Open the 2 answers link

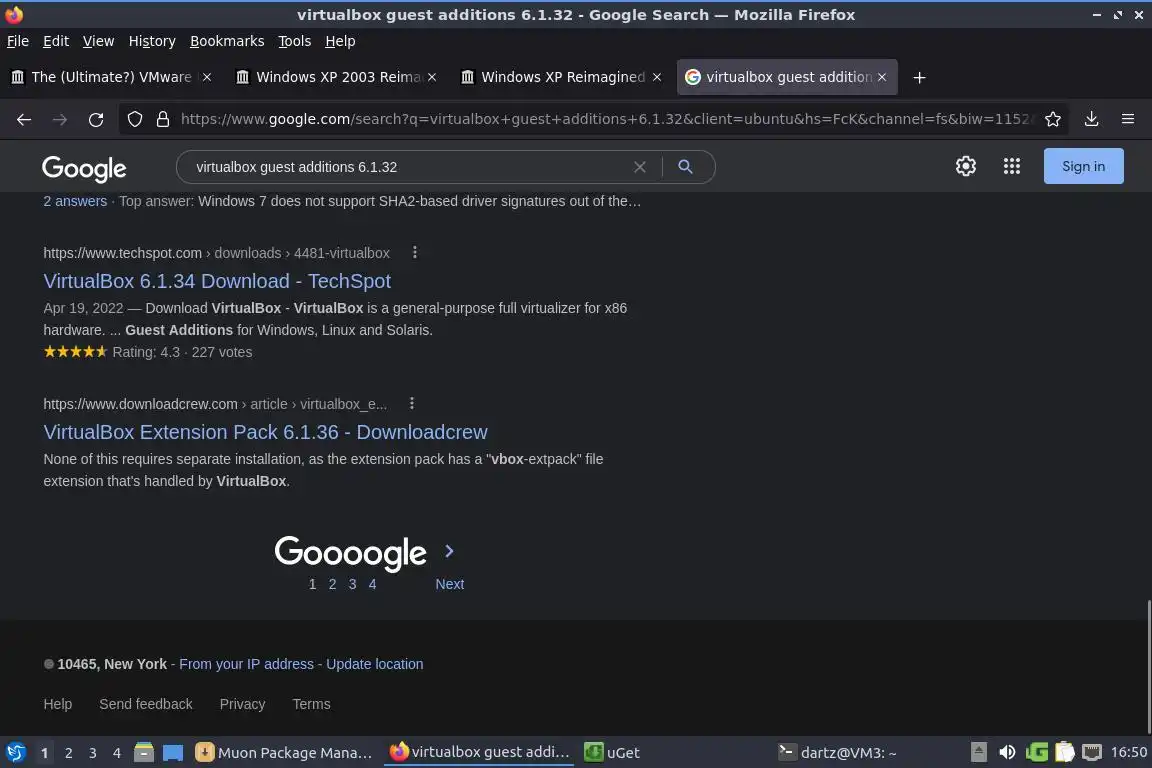75,201
